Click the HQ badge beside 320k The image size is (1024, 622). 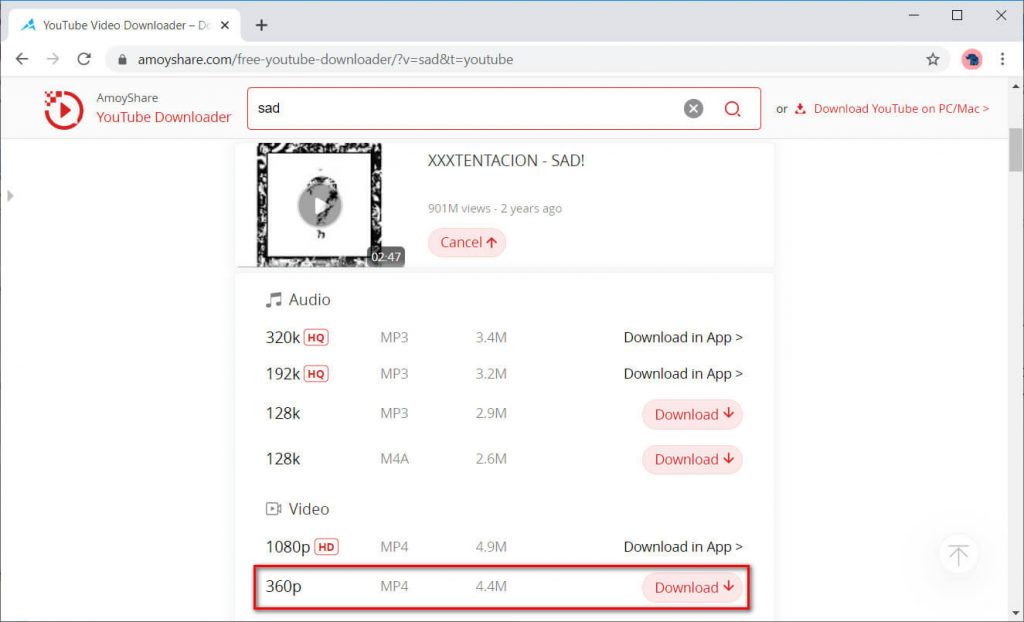tap(316, 338)
